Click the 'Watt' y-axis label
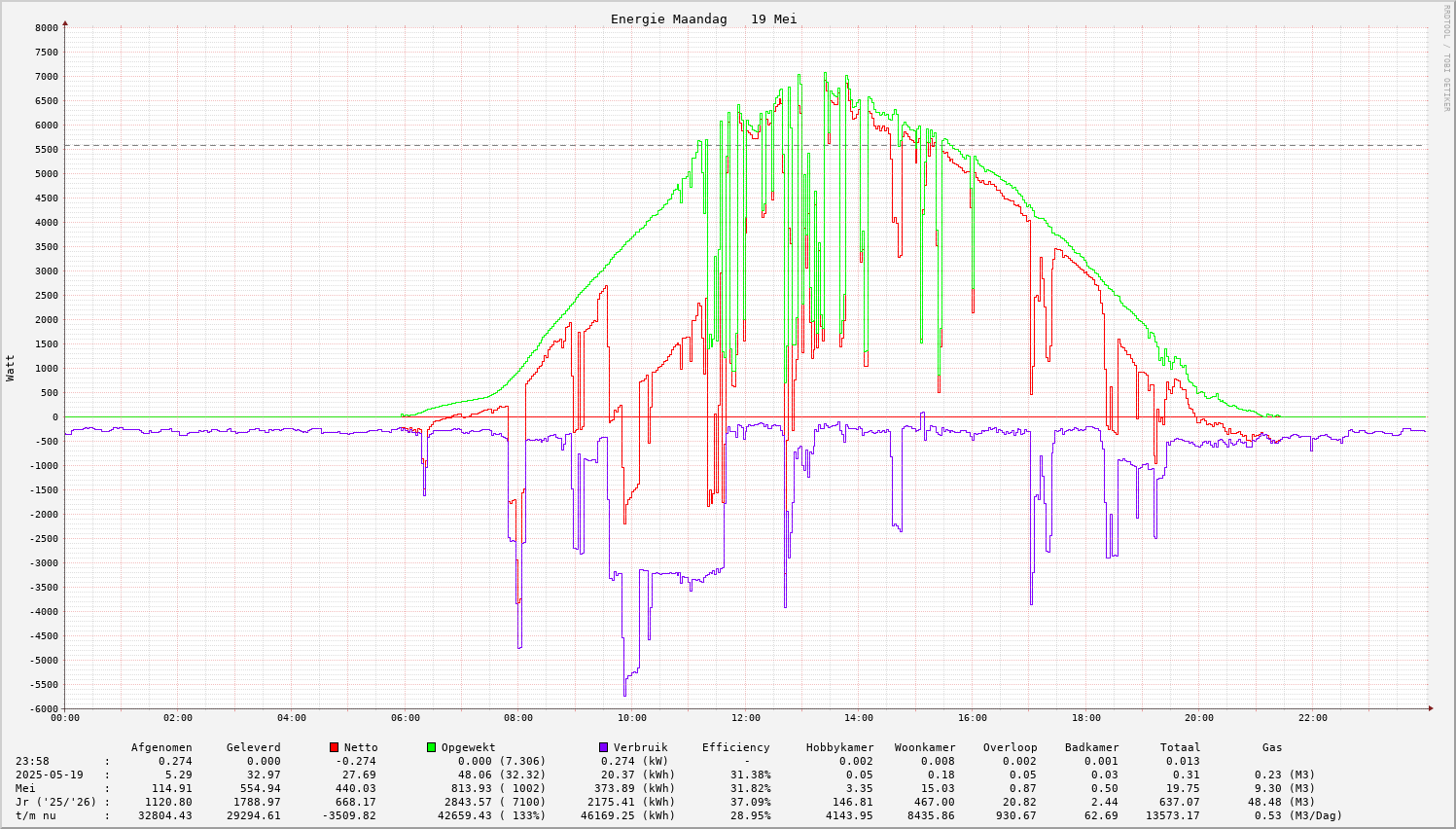The height and width of the screenshot is (829, 1456). coord(11,368)
